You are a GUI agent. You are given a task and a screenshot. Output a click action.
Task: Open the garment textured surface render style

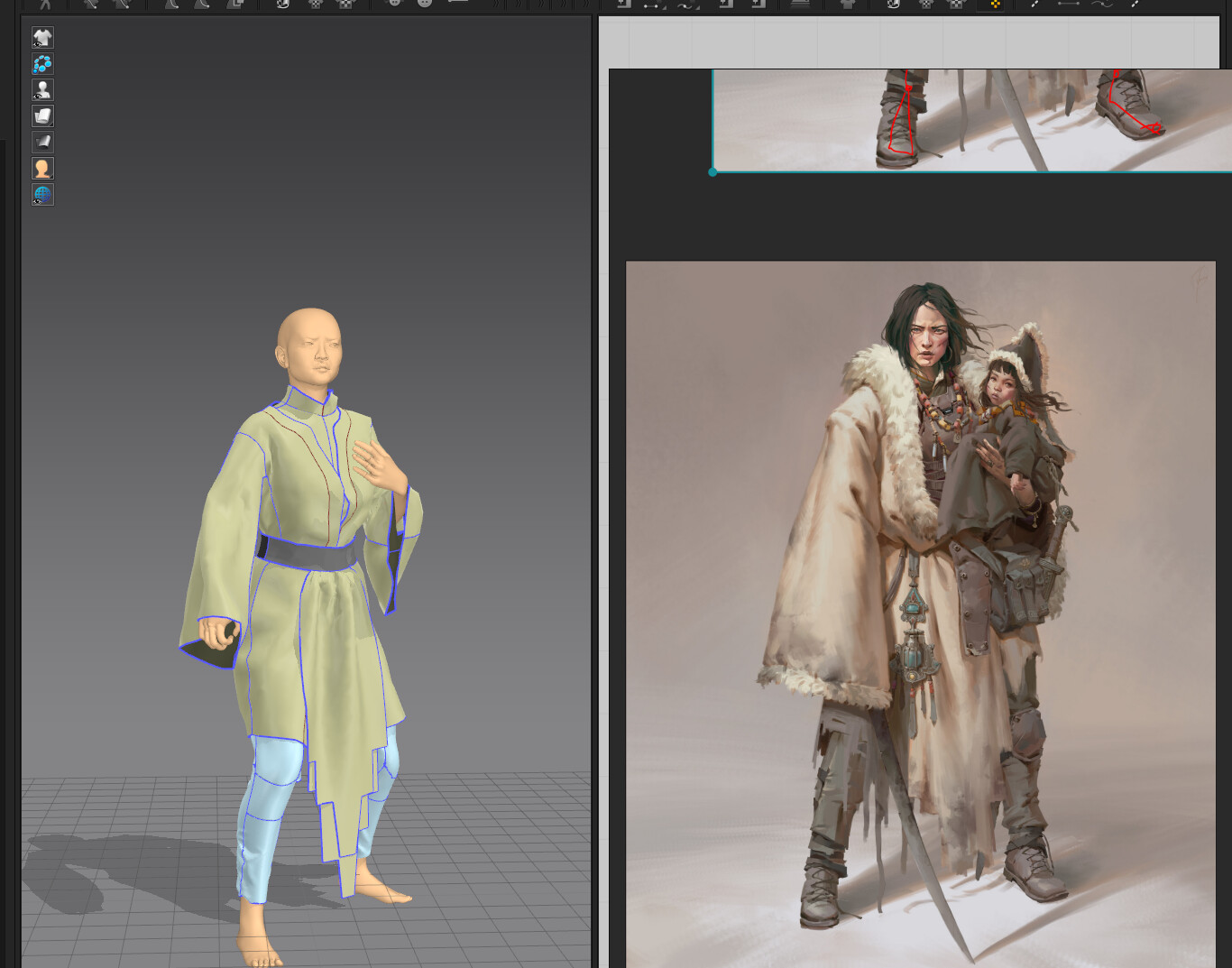tap(42, 115)
